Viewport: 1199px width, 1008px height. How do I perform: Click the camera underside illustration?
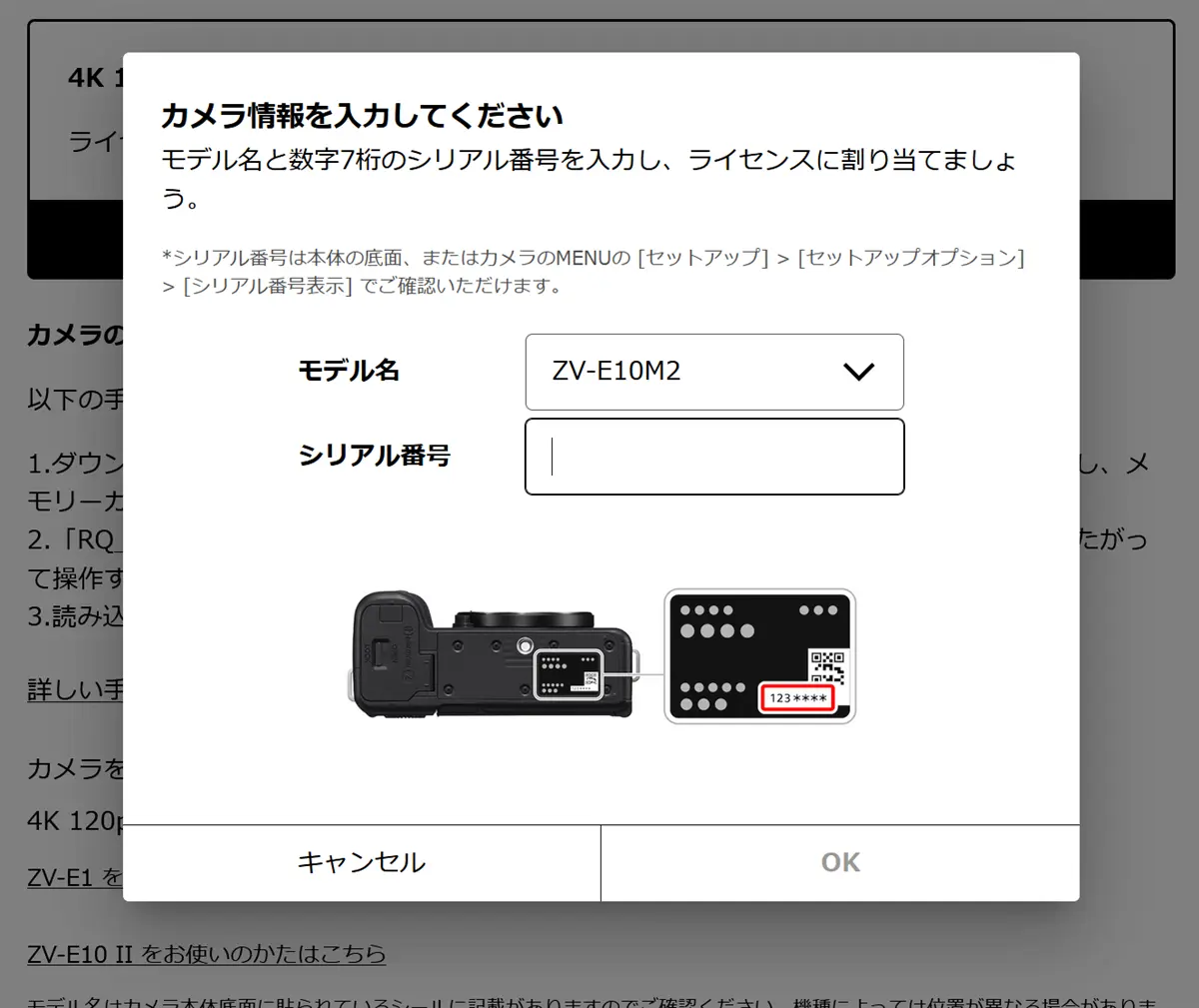pos(492,655)
